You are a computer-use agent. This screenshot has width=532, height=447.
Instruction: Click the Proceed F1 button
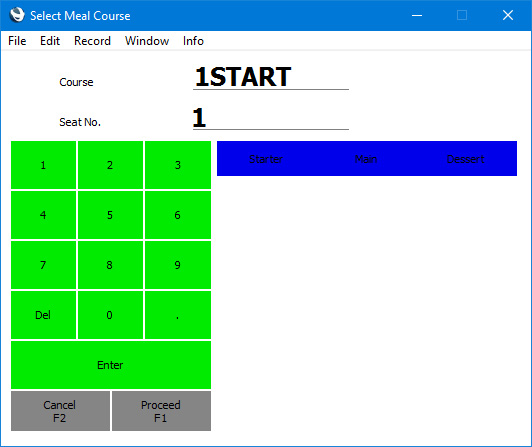pos(161,411)
